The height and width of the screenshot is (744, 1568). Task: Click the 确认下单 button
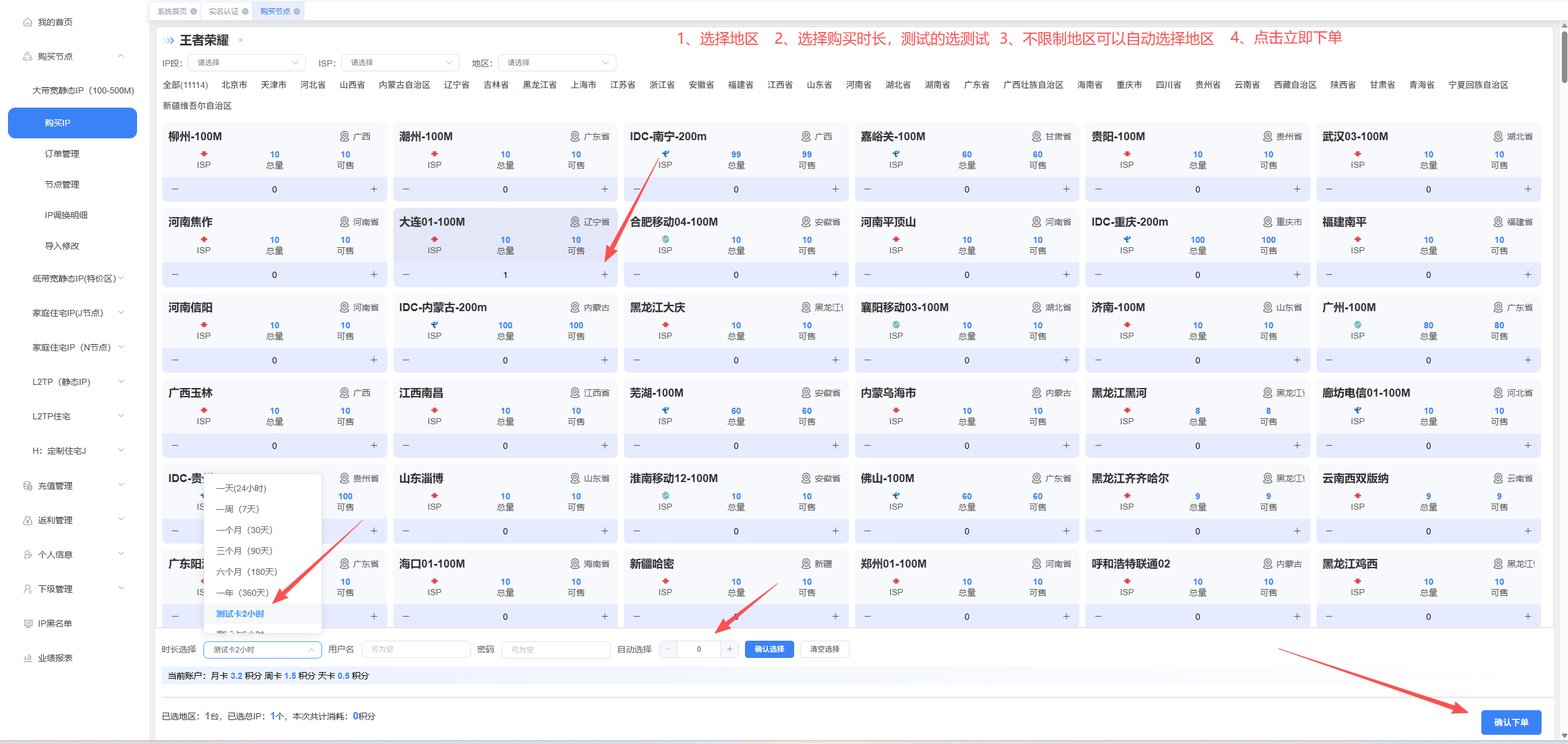(1511, 722)
